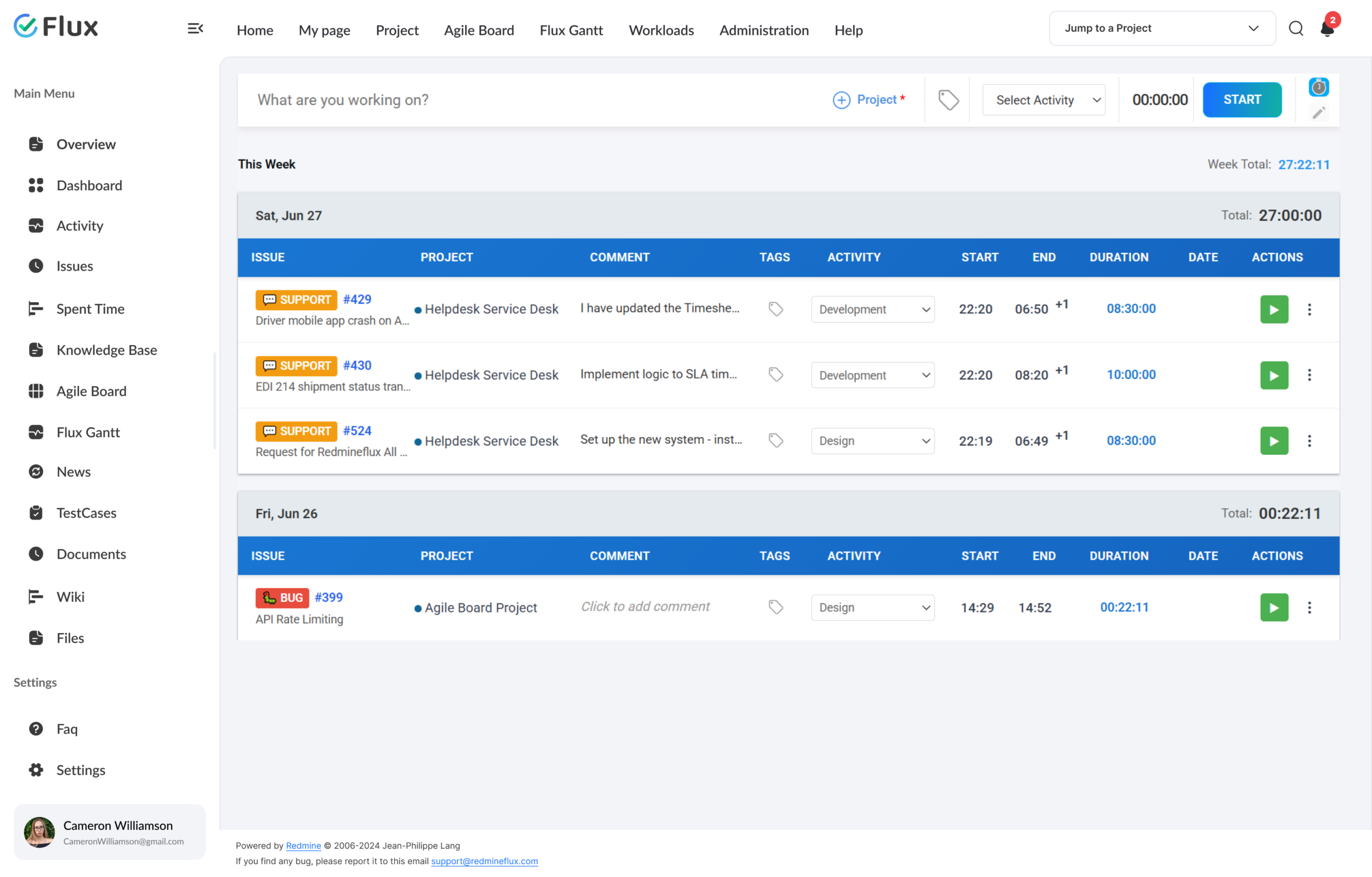Click the START timer button
The image size is (1372, 877).
pos(1242,100)
